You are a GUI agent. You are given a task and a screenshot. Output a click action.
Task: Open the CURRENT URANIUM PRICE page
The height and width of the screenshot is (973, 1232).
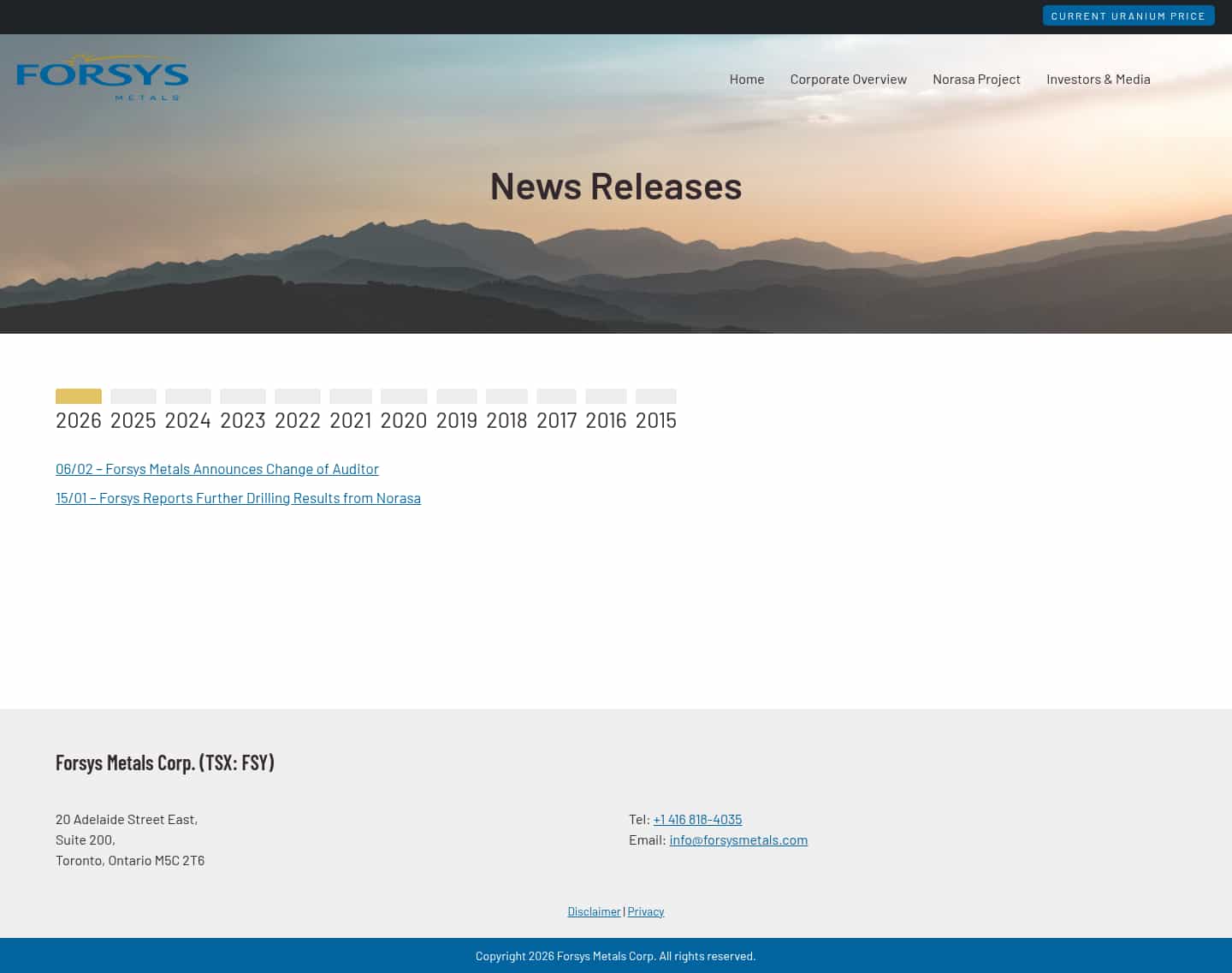point(1128,15)
